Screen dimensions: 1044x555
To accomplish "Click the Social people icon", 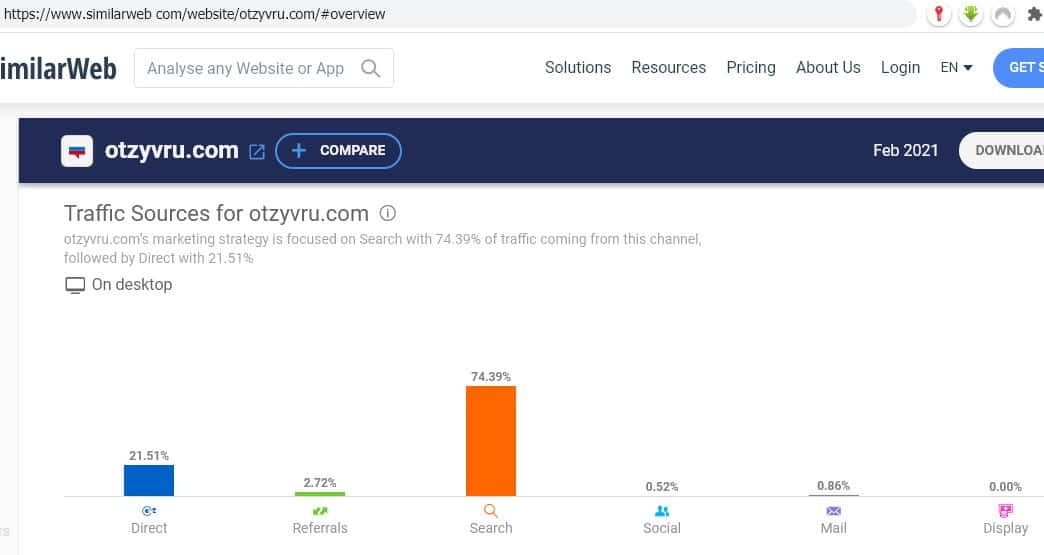I will pos(662,510).
